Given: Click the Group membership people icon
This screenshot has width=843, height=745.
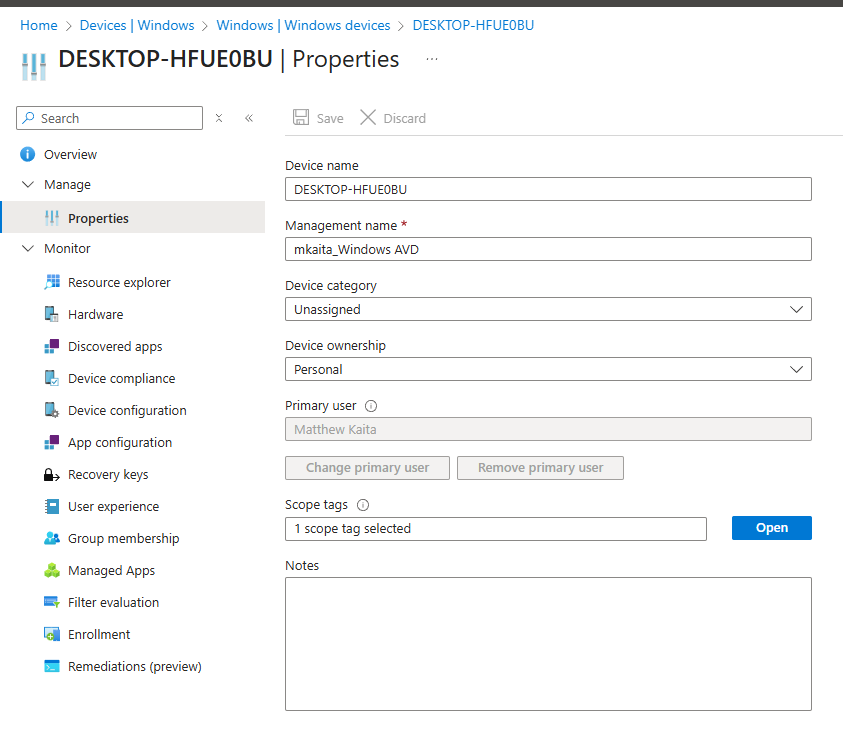Looking at the screenshot, I should [x=52, y=539].
